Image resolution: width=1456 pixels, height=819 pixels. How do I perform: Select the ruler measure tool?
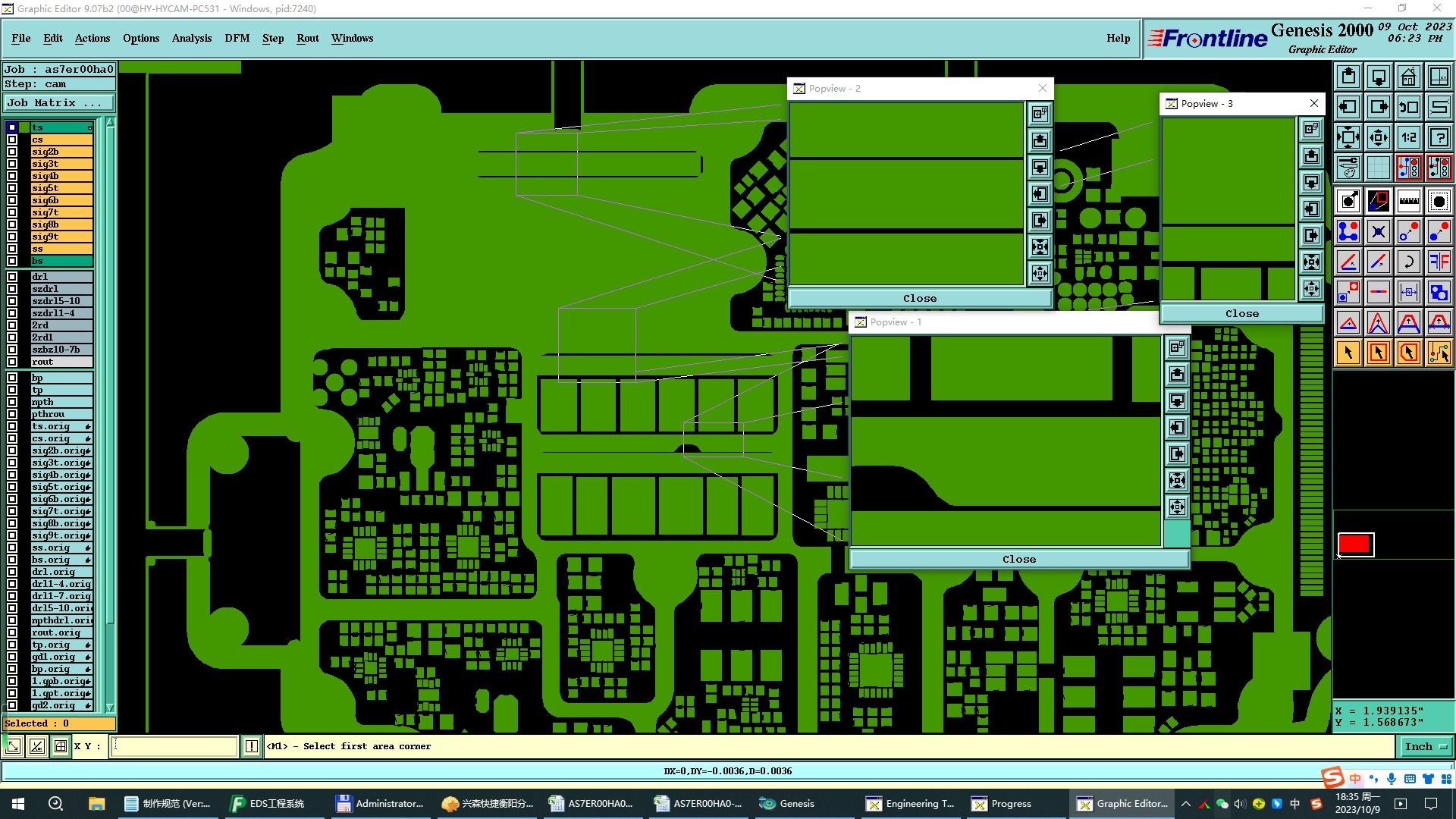[x=1408, y=201]
